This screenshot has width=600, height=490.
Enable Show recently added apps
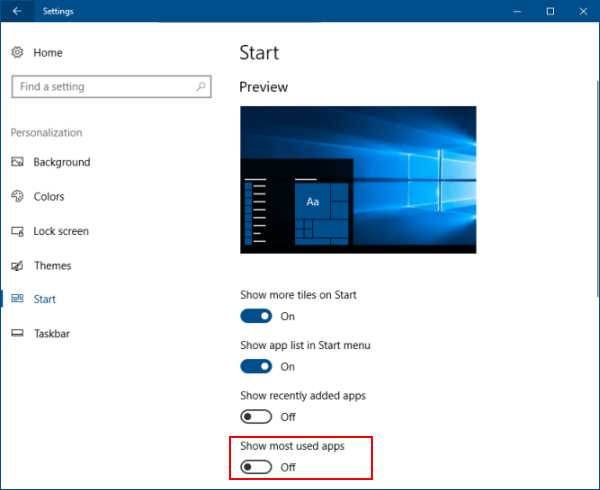pyautogui.click(x=256, y=417)
